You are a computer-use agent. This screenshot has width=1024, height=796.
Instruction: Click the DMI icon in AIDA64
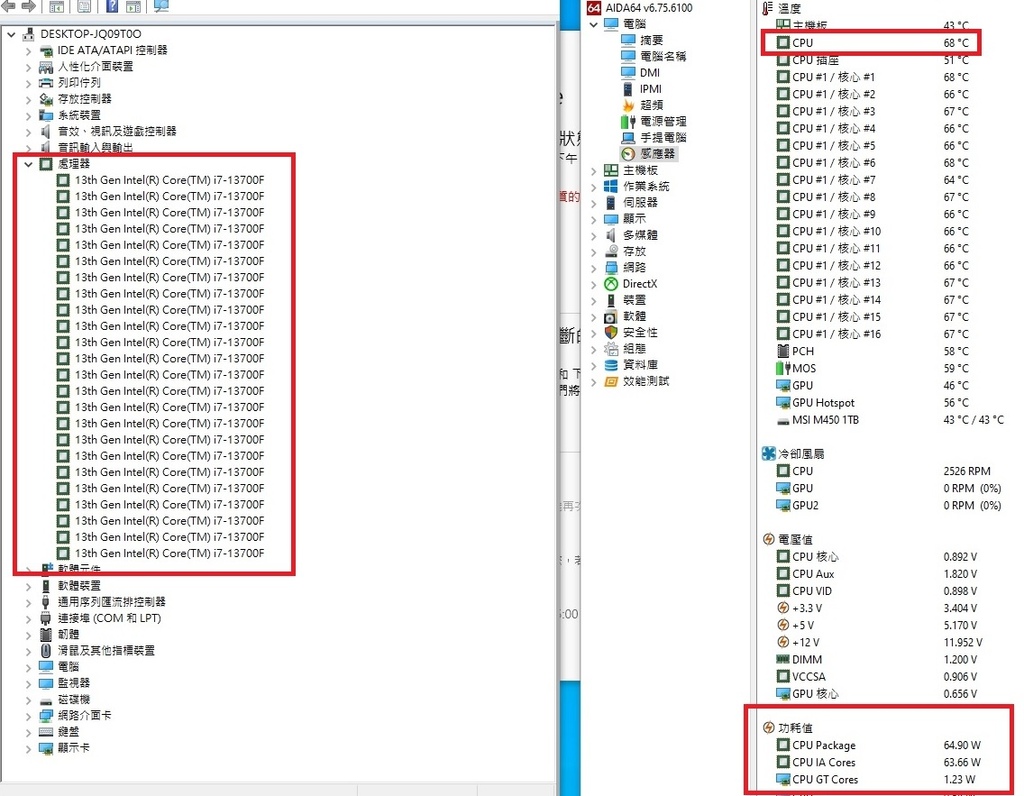pyautogui.click(x=628, y=72)
